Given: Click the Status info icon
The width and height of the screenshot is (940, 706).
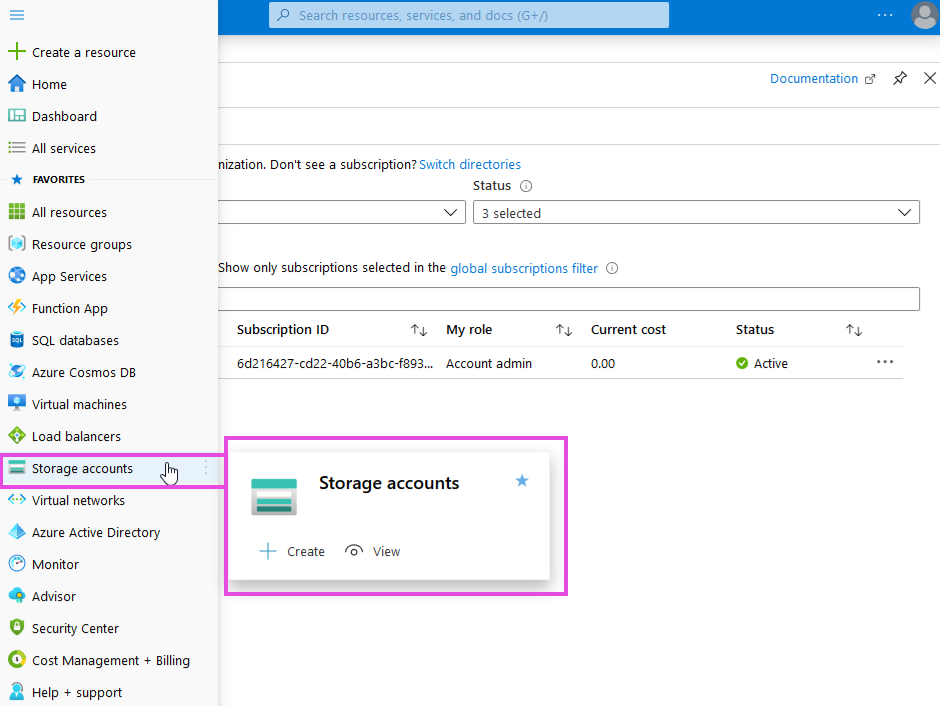Looking at the screenshot, I should click(526, 186).
